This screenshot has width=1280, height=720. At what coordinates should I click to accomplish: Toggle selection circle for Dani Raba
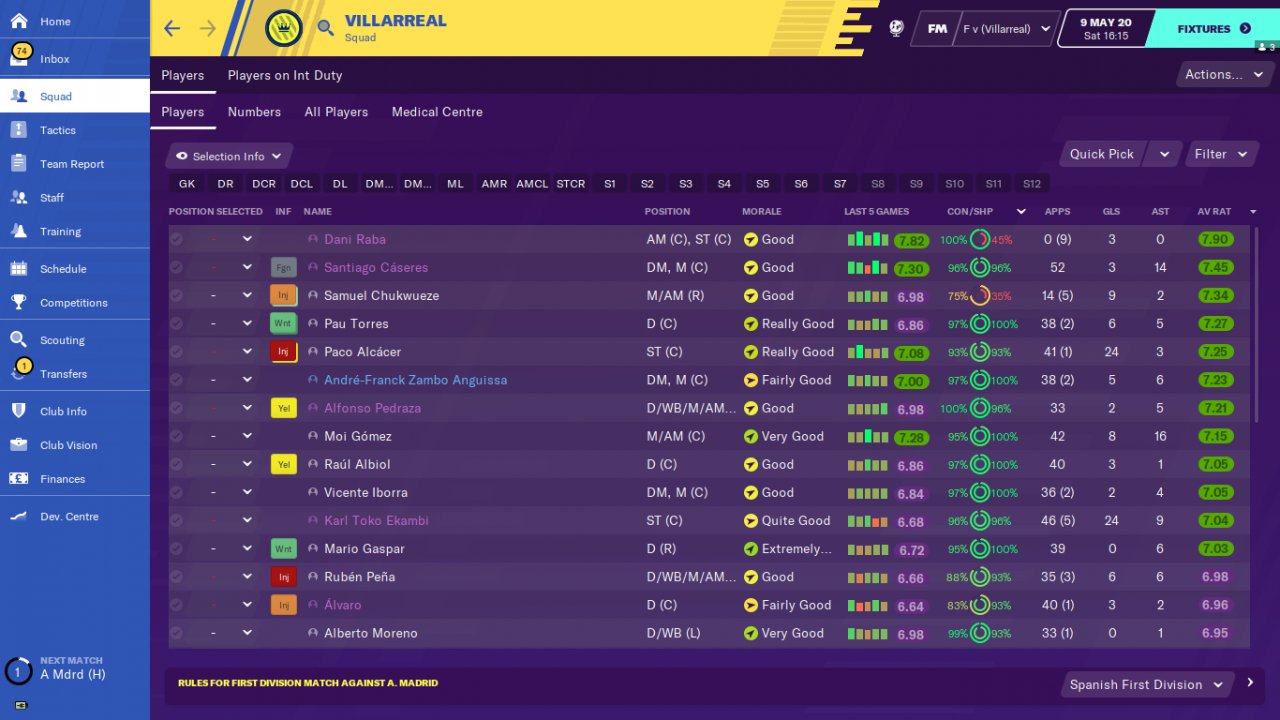click(x=177, y=240)
